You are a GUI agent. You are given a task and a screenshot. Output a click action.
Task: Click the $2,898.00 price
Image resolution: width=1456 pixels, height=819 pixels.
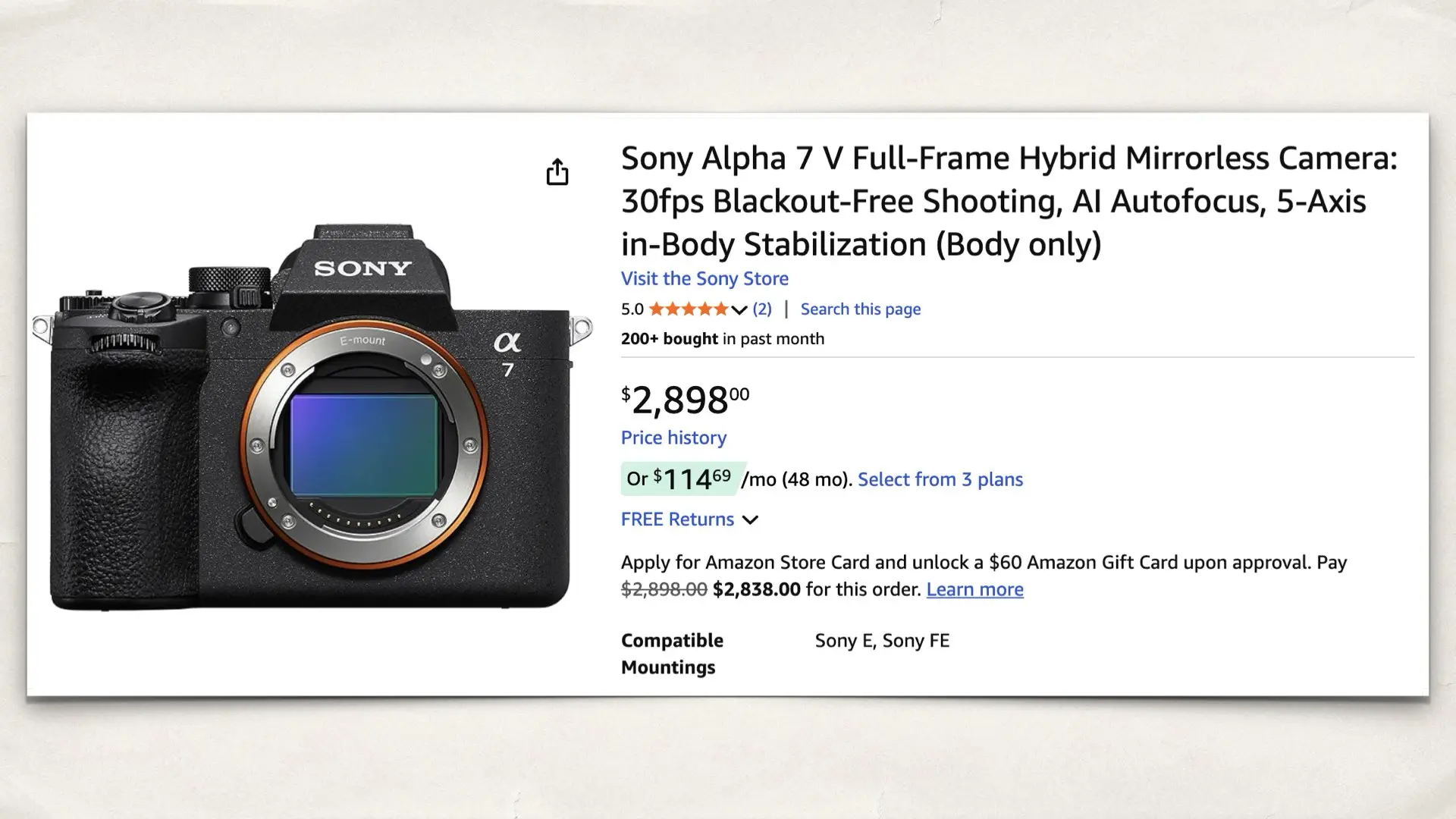coord(682,398)
